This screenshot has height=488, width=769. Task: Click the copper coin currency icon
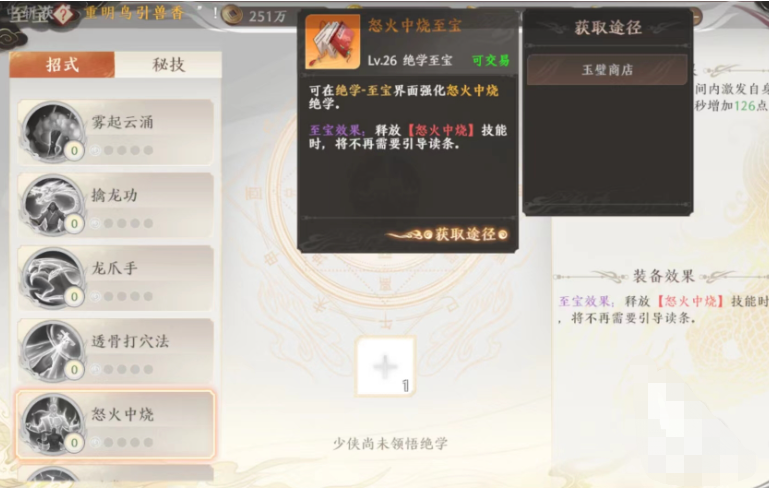click(x=232, y=15)
